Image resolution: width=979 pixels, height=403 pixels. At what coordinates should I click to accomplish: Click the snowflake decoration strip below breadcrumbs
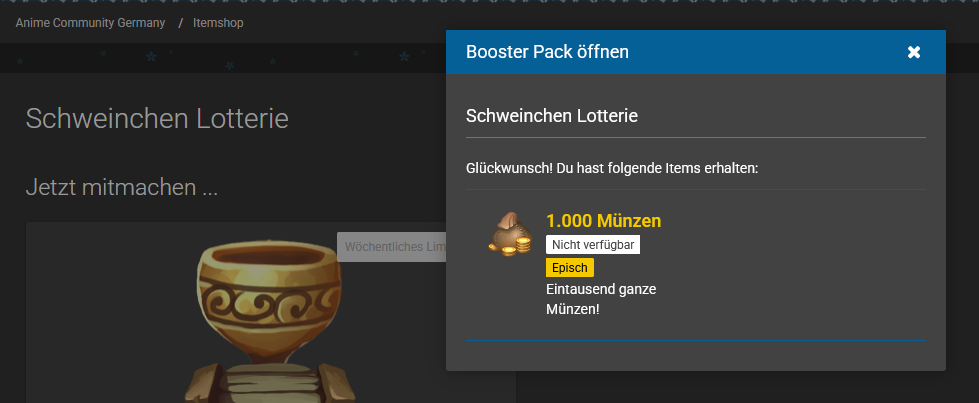(x=223, y=58)
